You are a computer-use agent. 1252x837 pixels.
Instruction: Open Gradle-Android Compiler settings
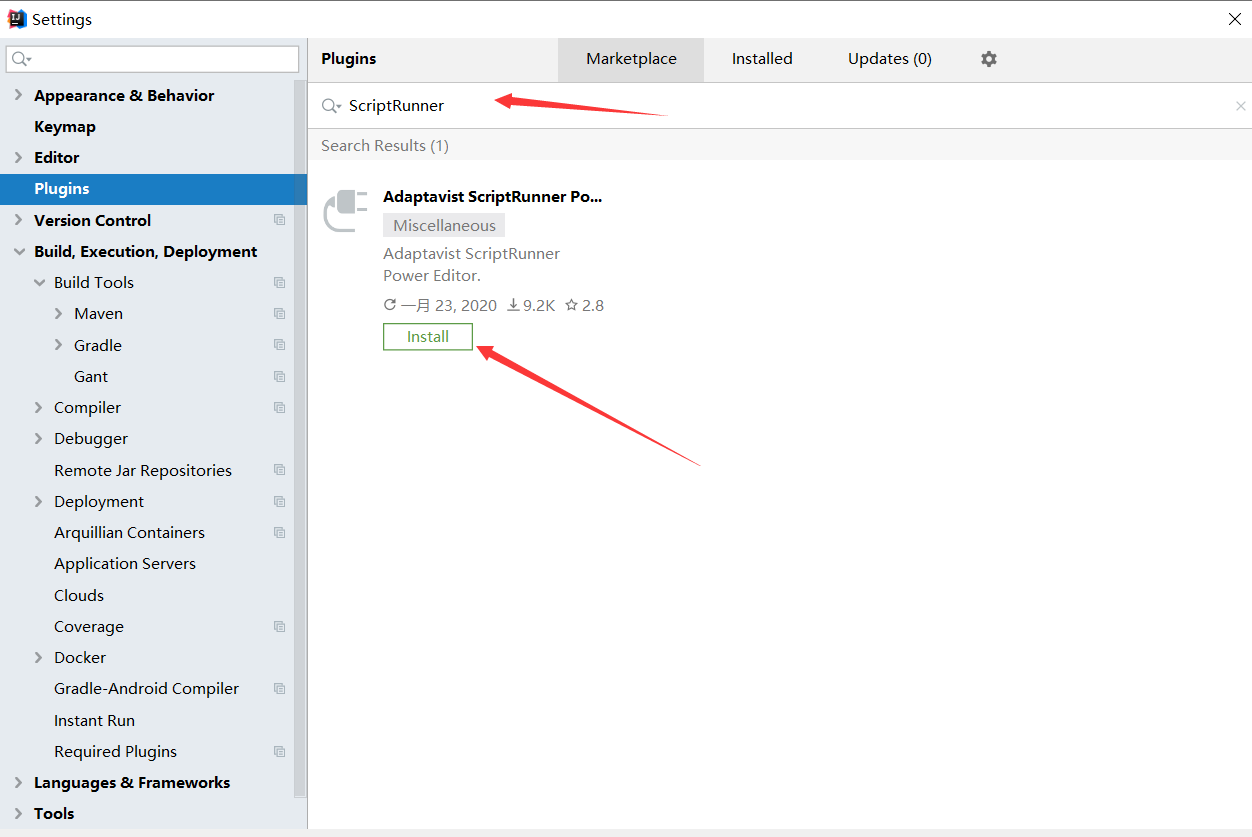tap(146, 689)
